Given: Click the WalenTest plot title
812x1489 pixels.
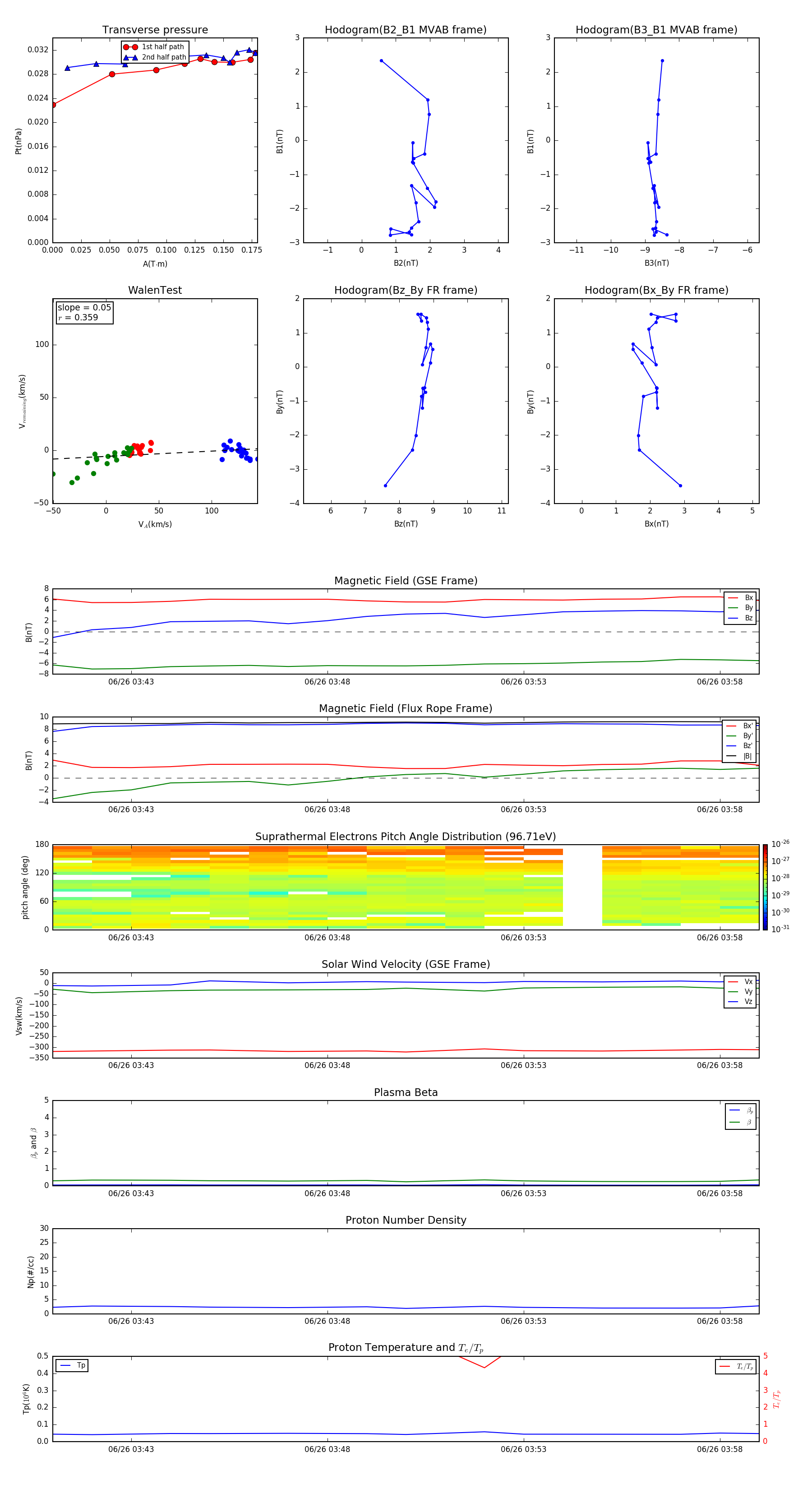Looking at the screenshot, I should 155,290.
